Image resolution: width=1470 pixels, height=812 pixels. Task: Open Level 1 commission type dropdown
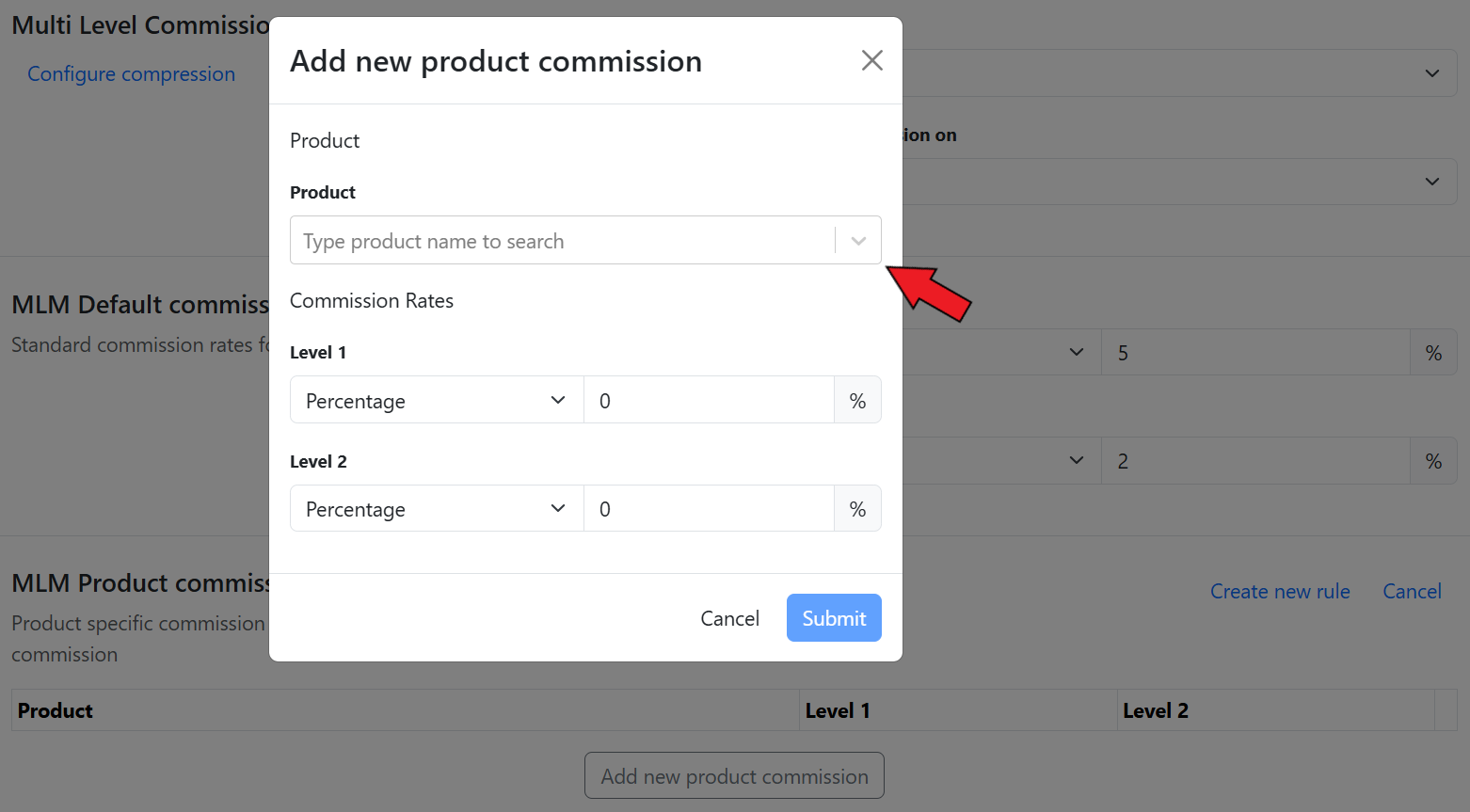pos(437,401)
